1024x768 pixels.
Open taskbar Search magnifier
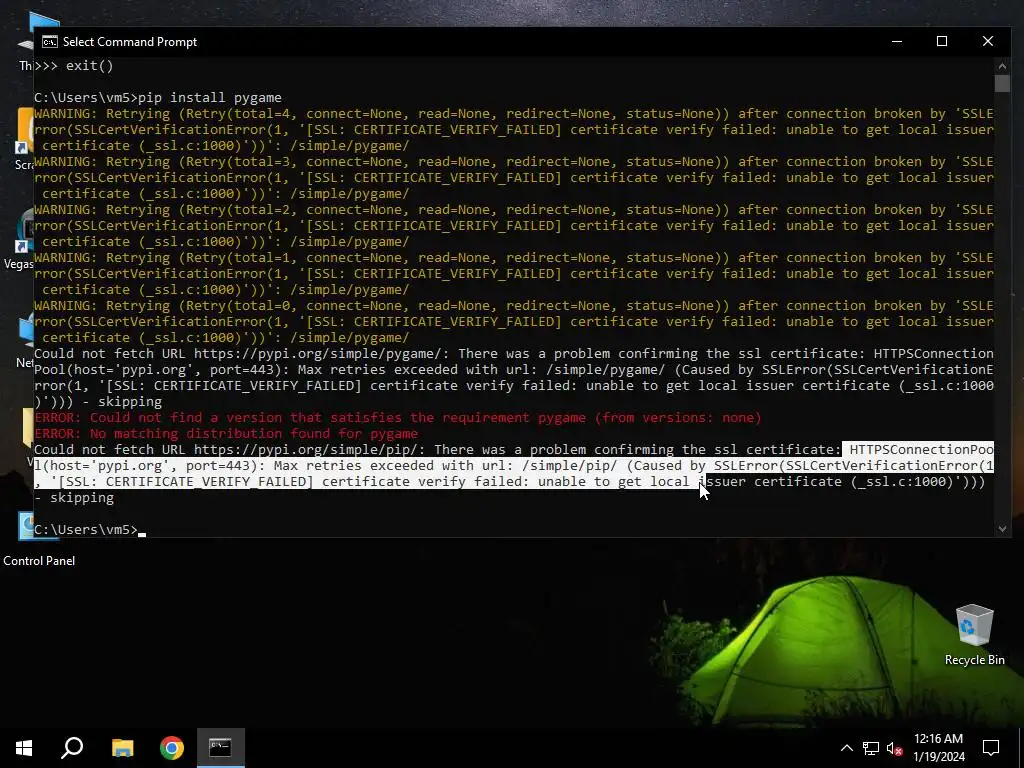tap(72, 748)
